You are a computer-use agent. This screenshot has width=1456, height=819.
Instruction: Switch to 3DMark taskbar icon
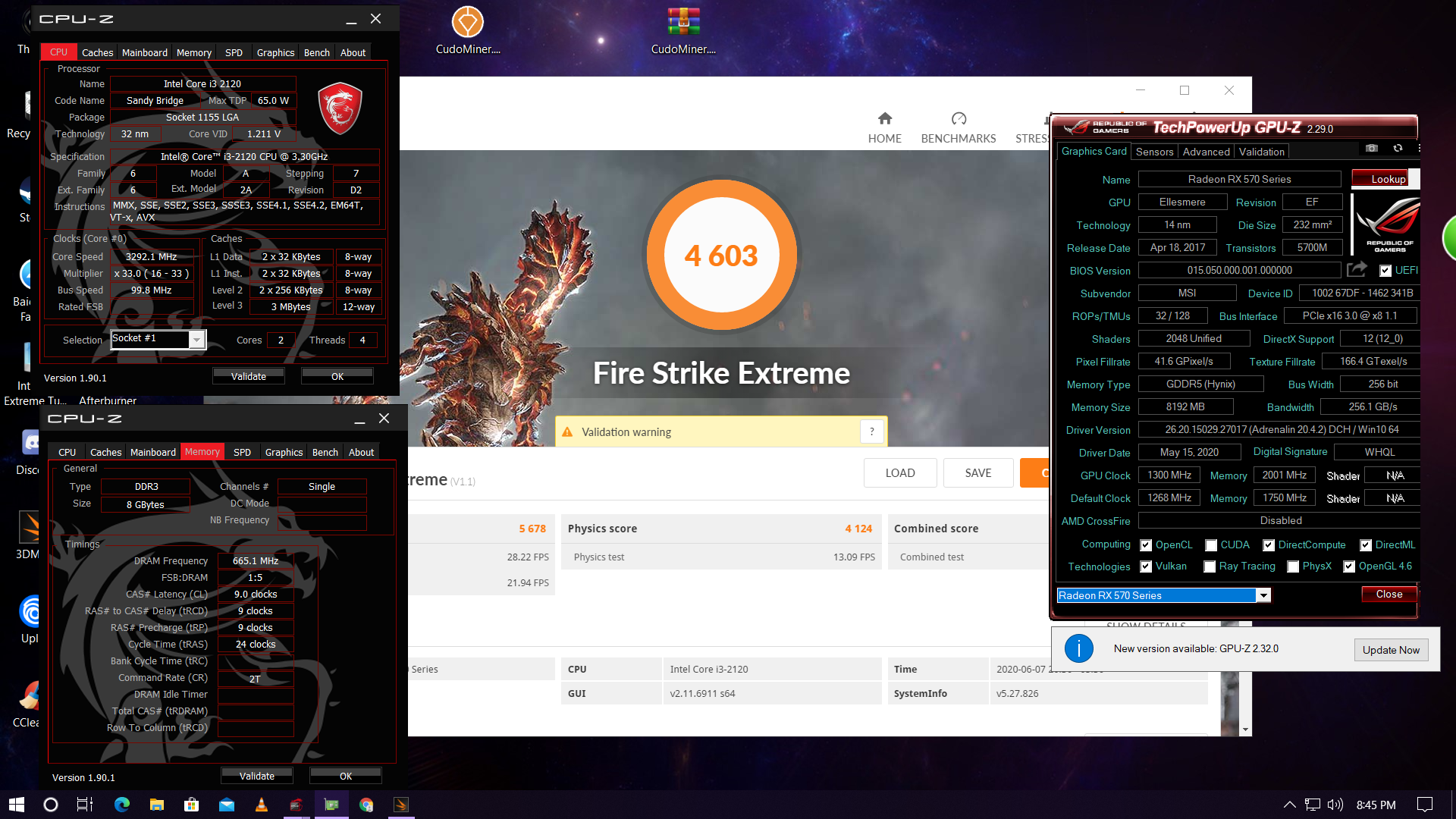click(x=401, y=805)
